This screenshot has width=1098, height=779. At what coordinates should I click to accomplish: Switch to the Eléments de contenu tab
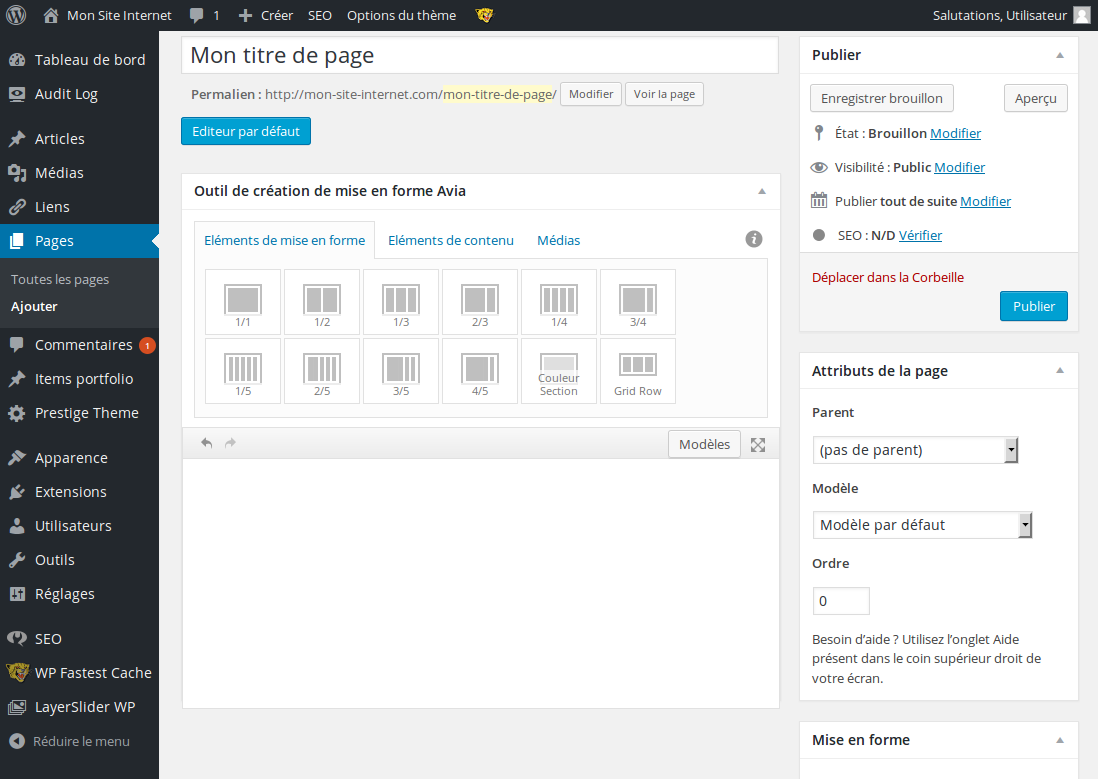click(450, 240)
